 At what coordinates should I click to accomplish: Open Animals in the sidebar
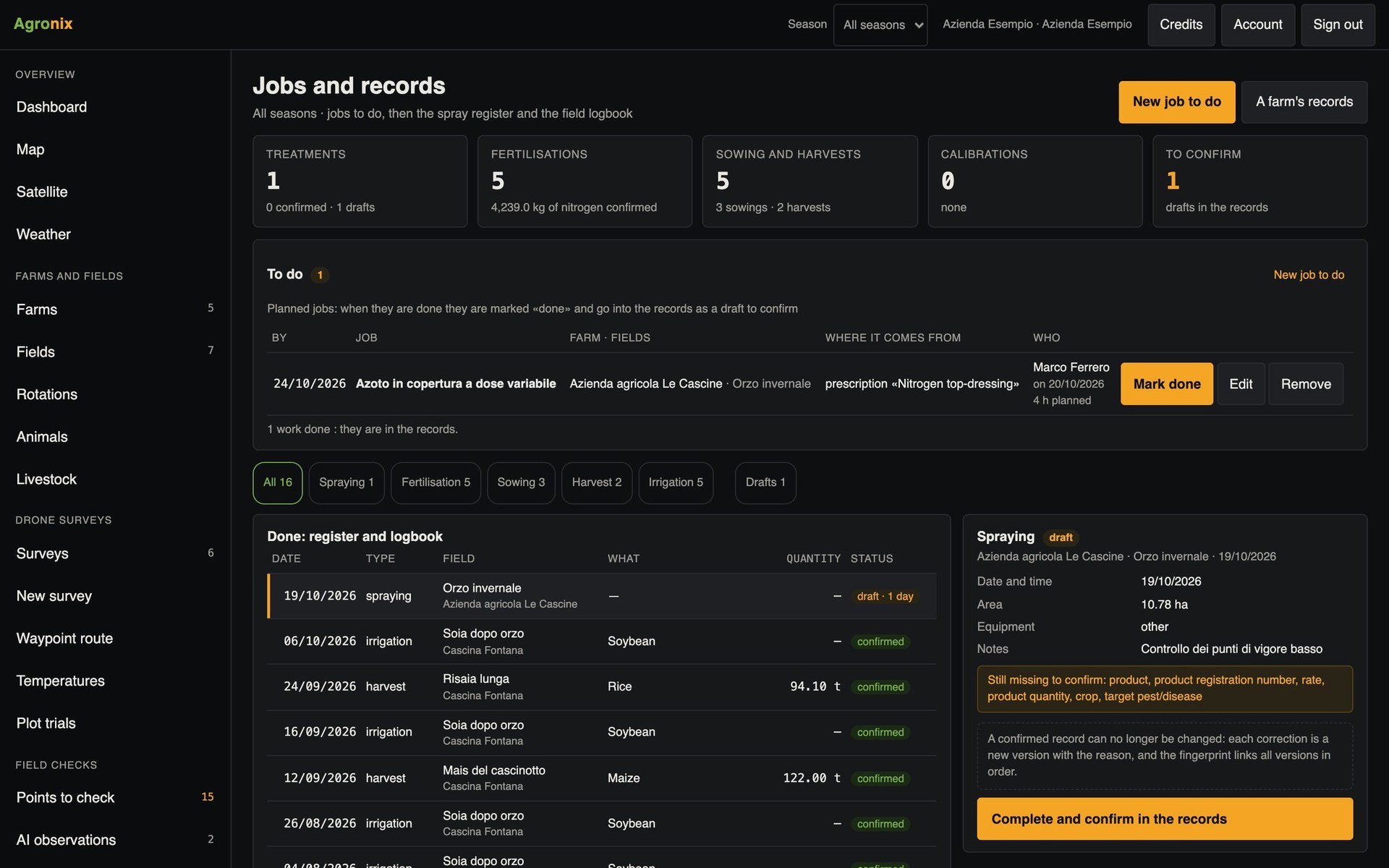click(115, 437)
